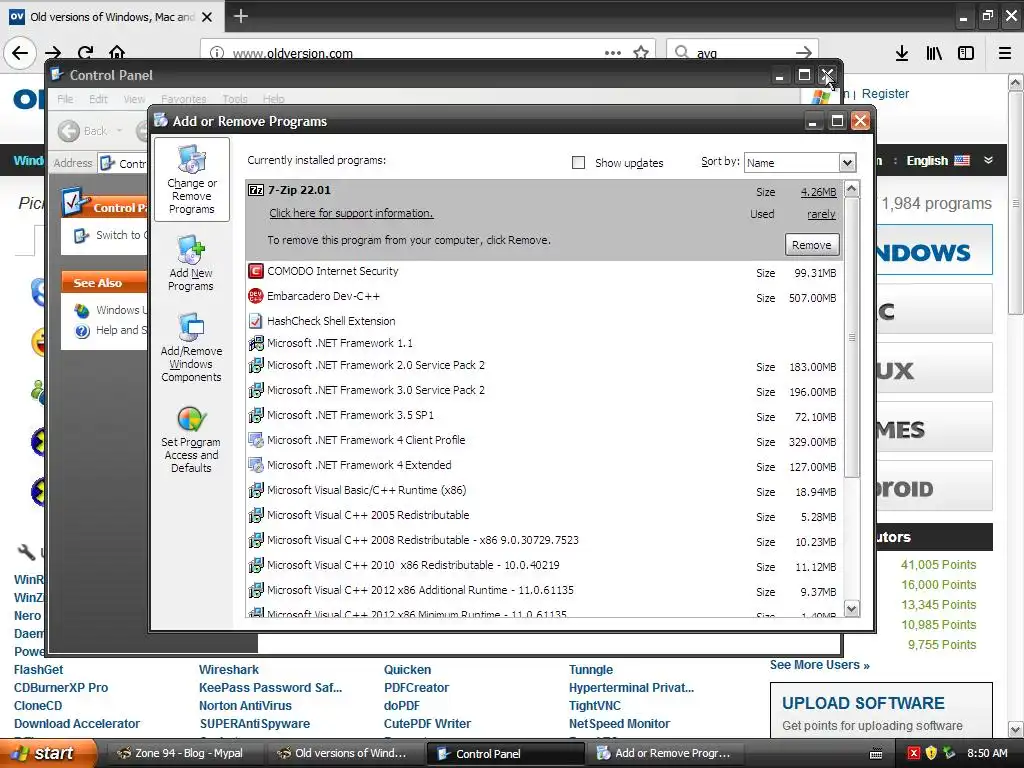Image resolution: width=1024 pixels, height=768 pixels.
Task: Open the Quicken link
Action: coord(408,669)
